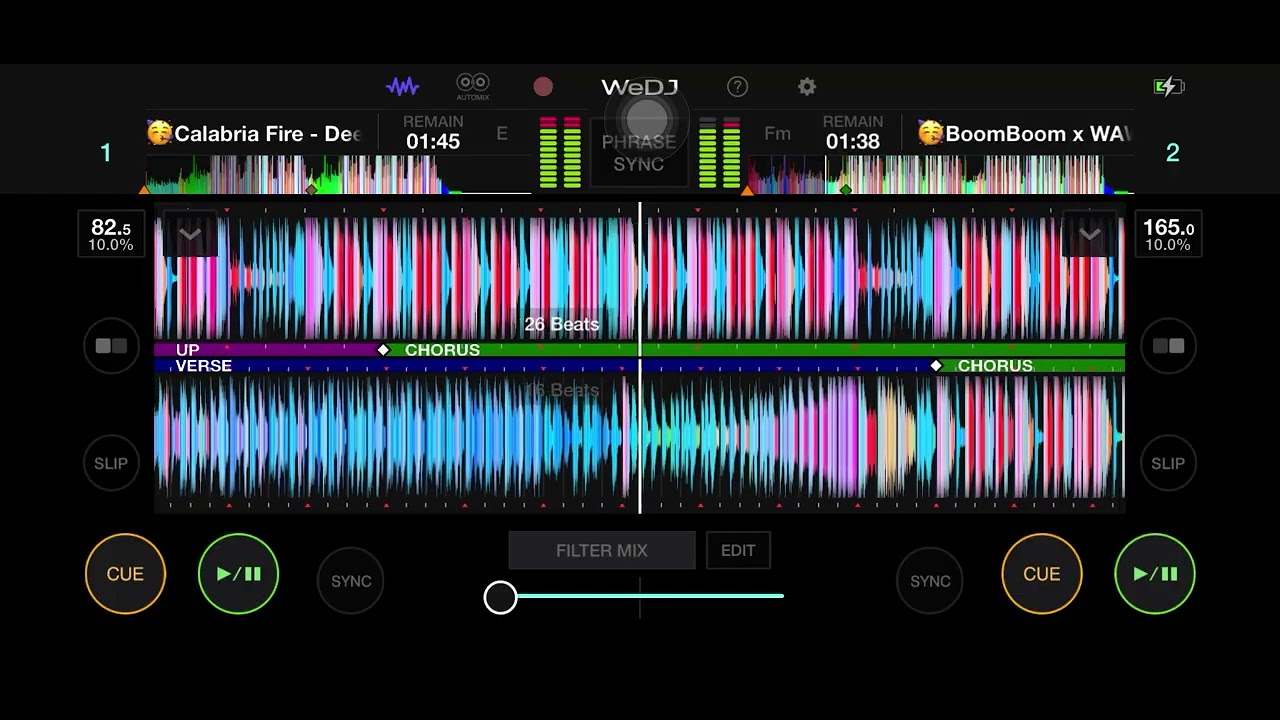Click the crossfader handle
This screenshot has height=720, width=1280.
pos(500,597)
